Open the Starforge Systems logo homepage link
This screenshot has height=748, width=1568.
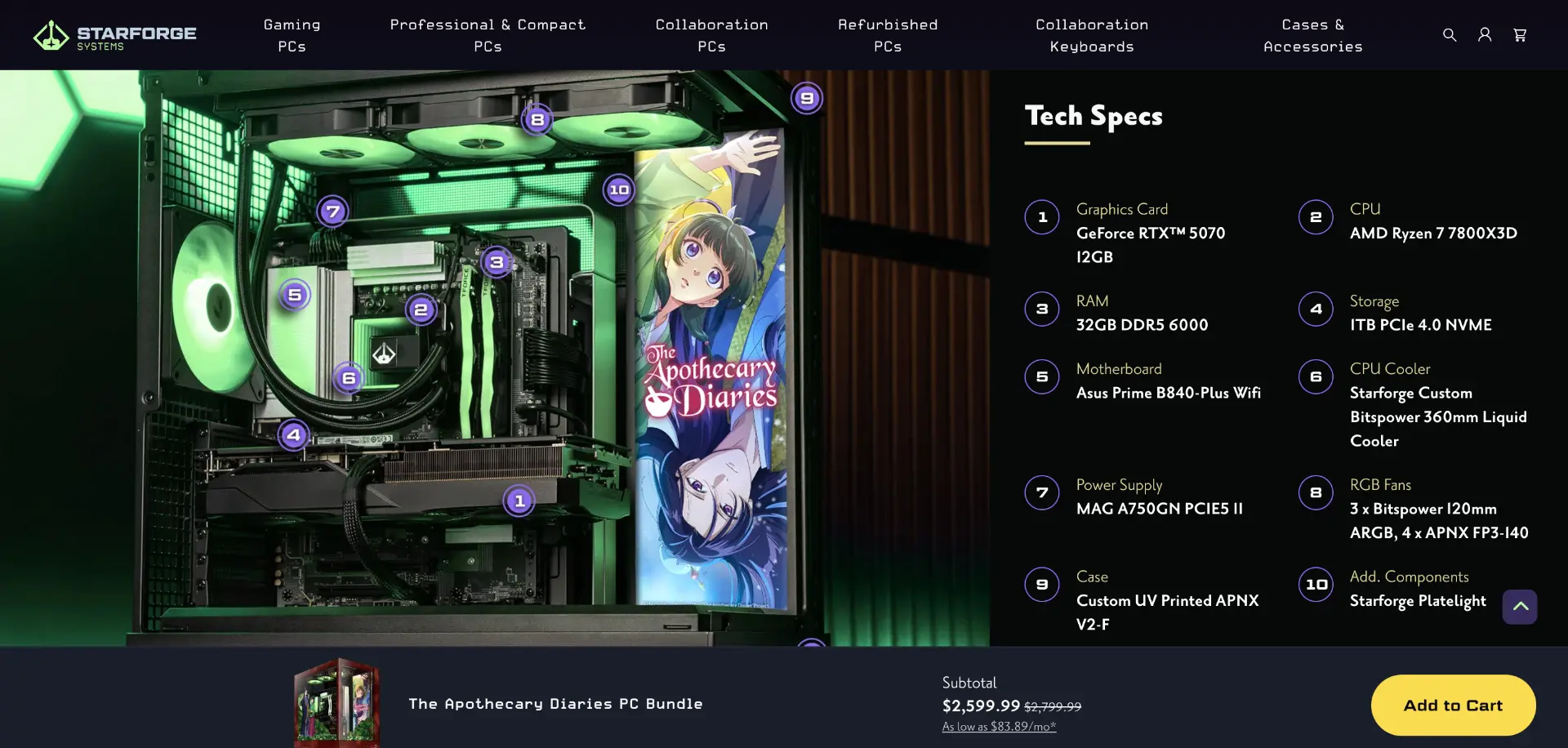pos(114,35)
